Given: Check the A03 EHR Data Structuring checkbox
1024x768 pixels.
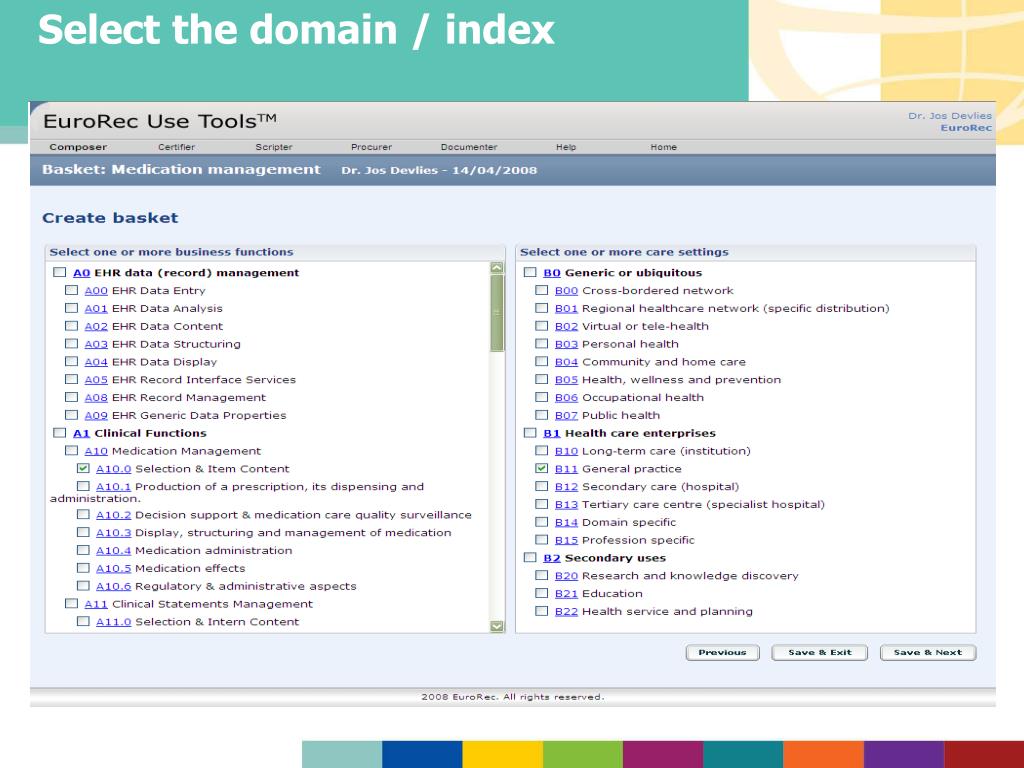Looking at the screenshot, I should pos(71,344).
